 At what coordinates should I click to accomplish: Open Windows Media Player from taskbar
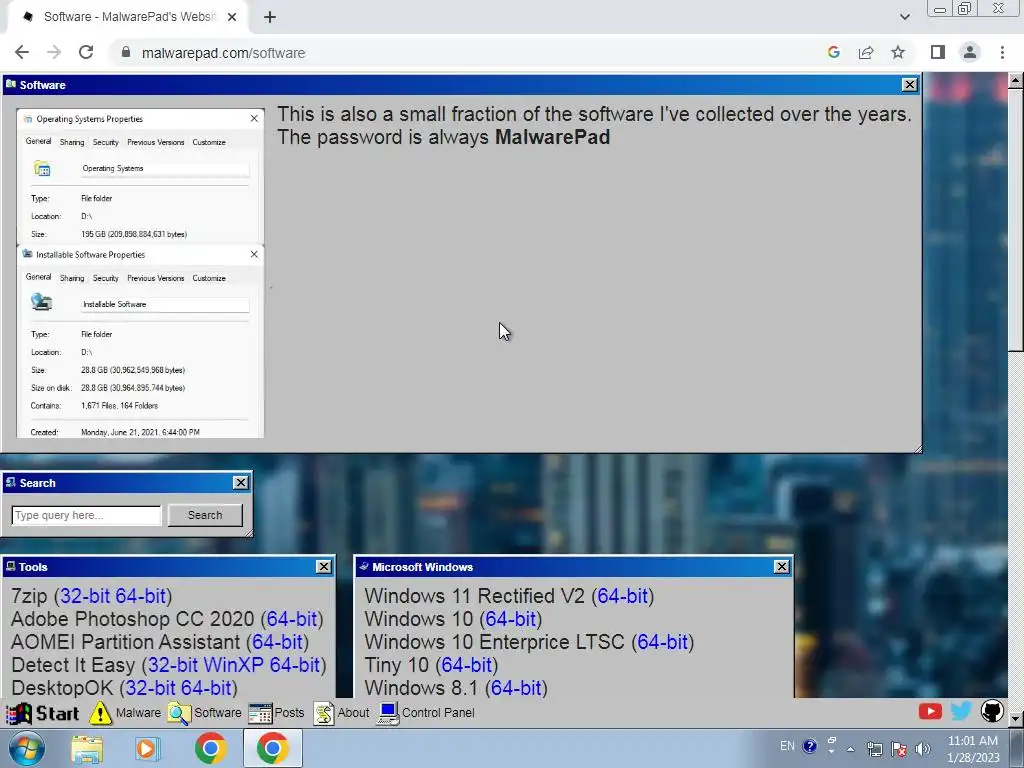point(148,749)
